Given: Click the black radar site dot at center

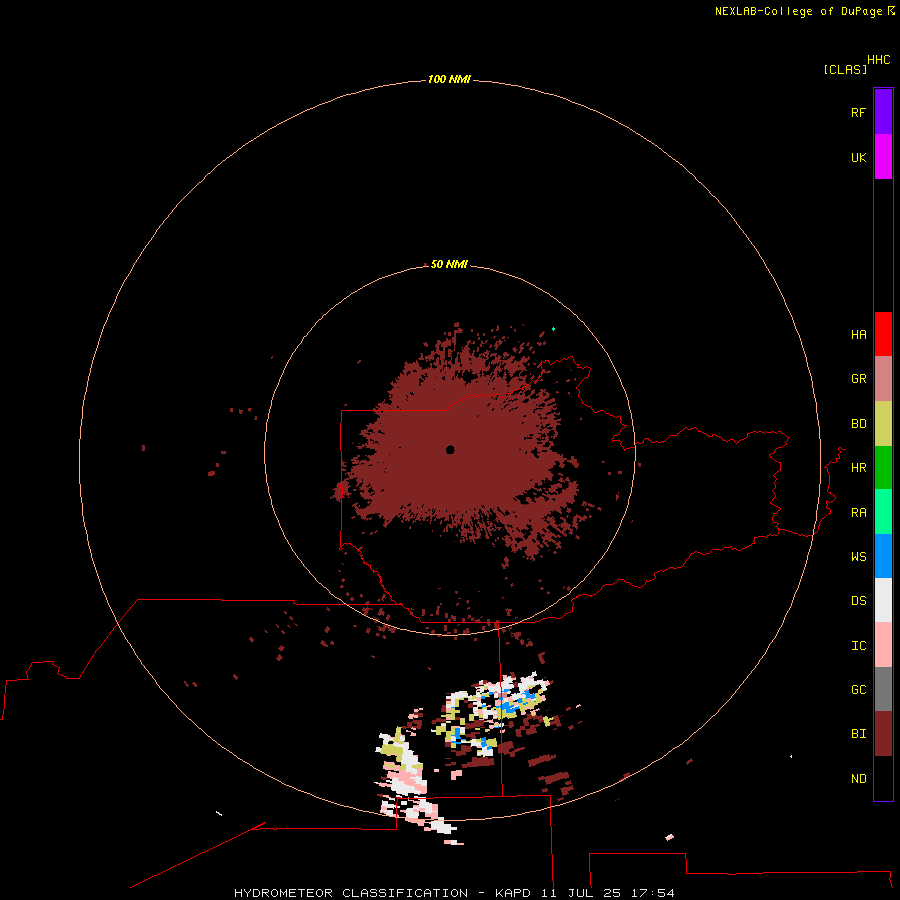Looking at the screenshot, I should [450, 449].
